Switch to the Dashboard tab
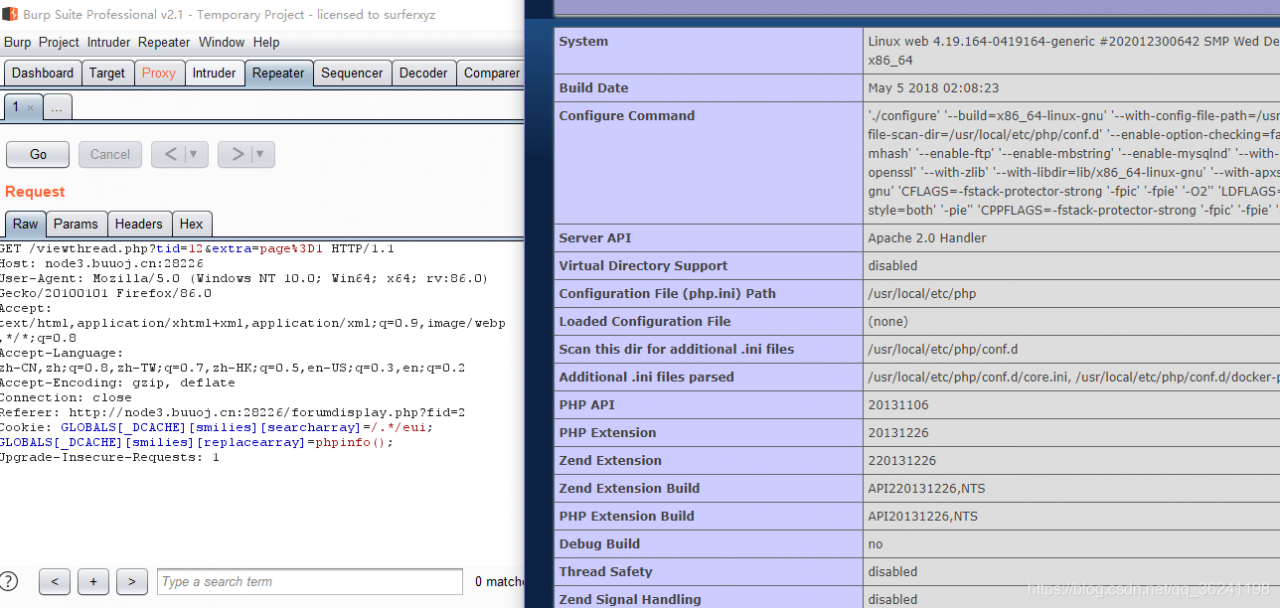The width and height of the screenshot is (1280, 608). (x=43, y=73)
